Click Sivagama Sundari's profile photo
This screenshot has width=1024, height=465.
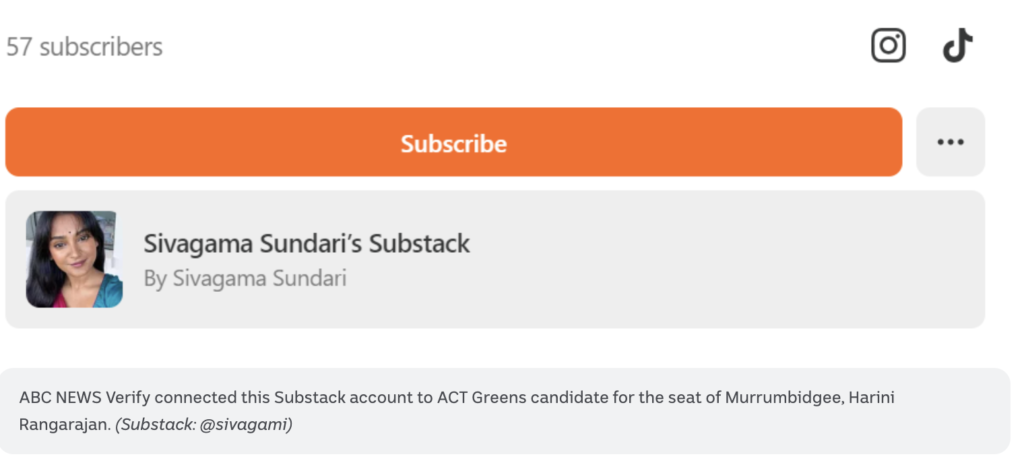tap(74, 259)
